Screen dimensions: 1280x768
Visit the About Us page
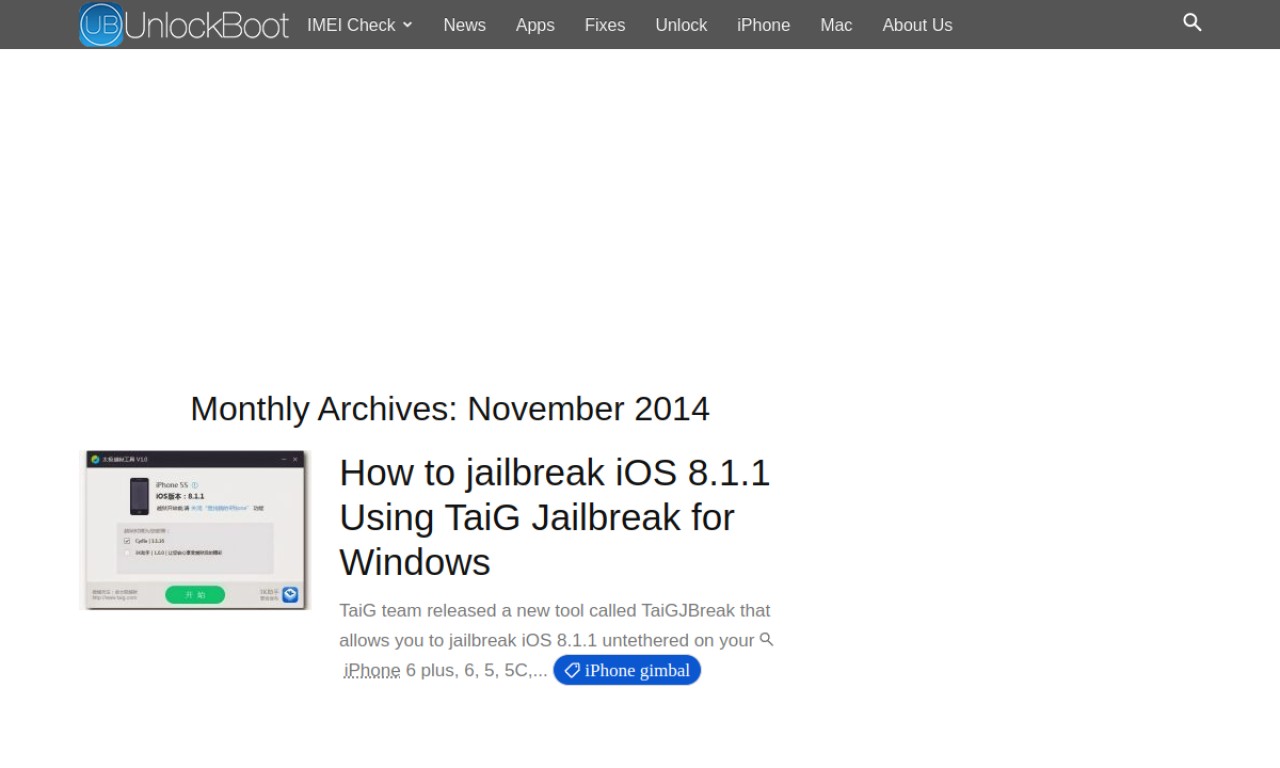pos(917,25)
